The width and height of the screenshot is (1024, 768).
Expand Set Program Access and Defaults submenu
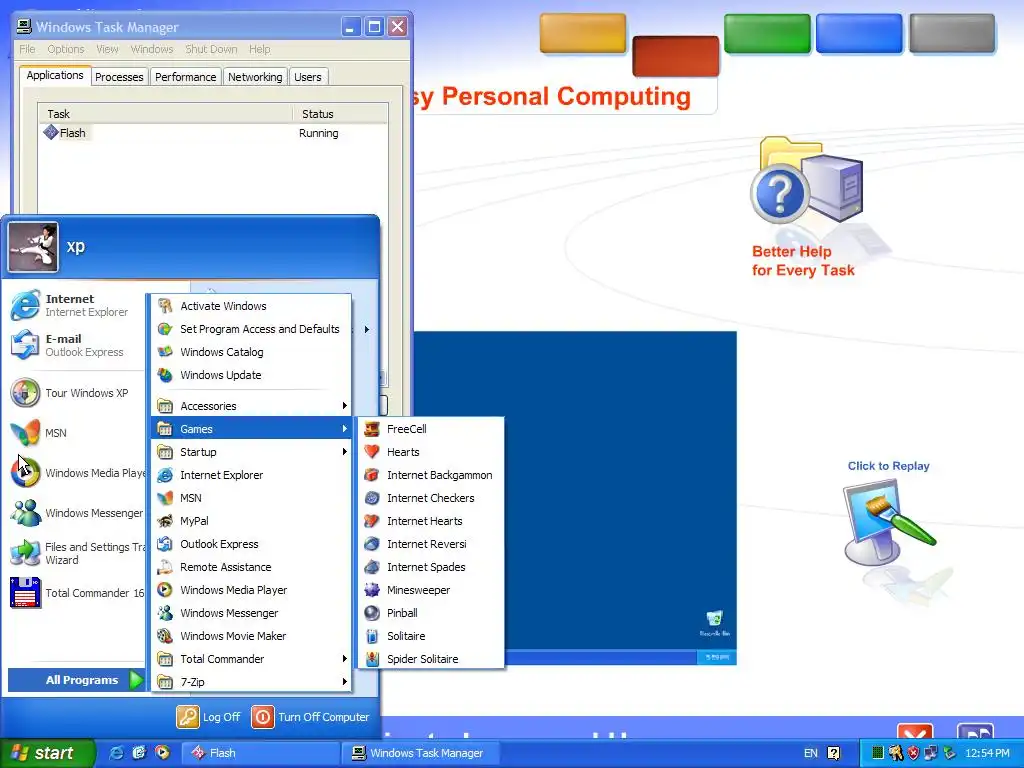pos(251,329)
